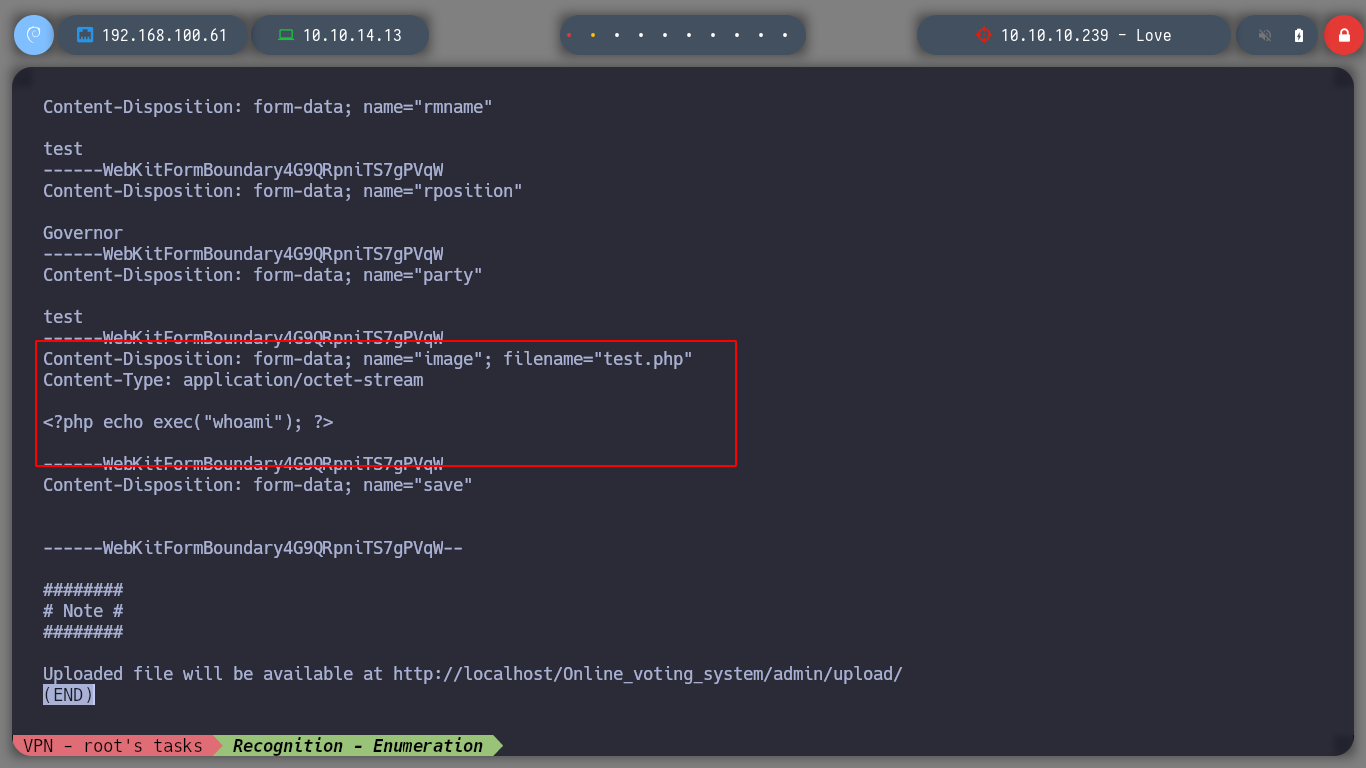The image size is (1366, 768).
Task: Click the "test" value under party field
Action: pos(63,317)
